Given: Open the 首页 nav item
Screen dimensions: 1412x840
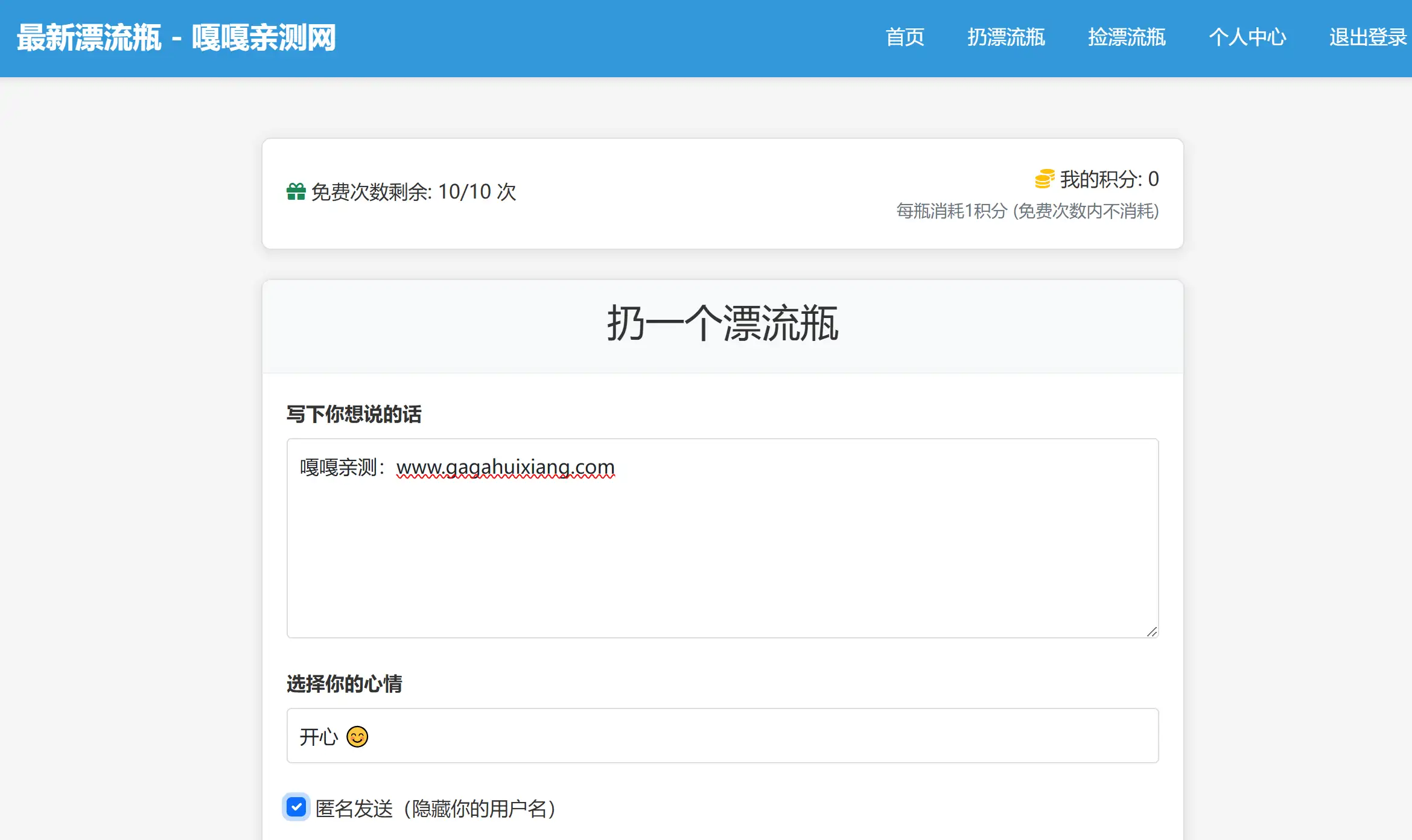Looking at the screenshot, I should [x=905, y=37].
